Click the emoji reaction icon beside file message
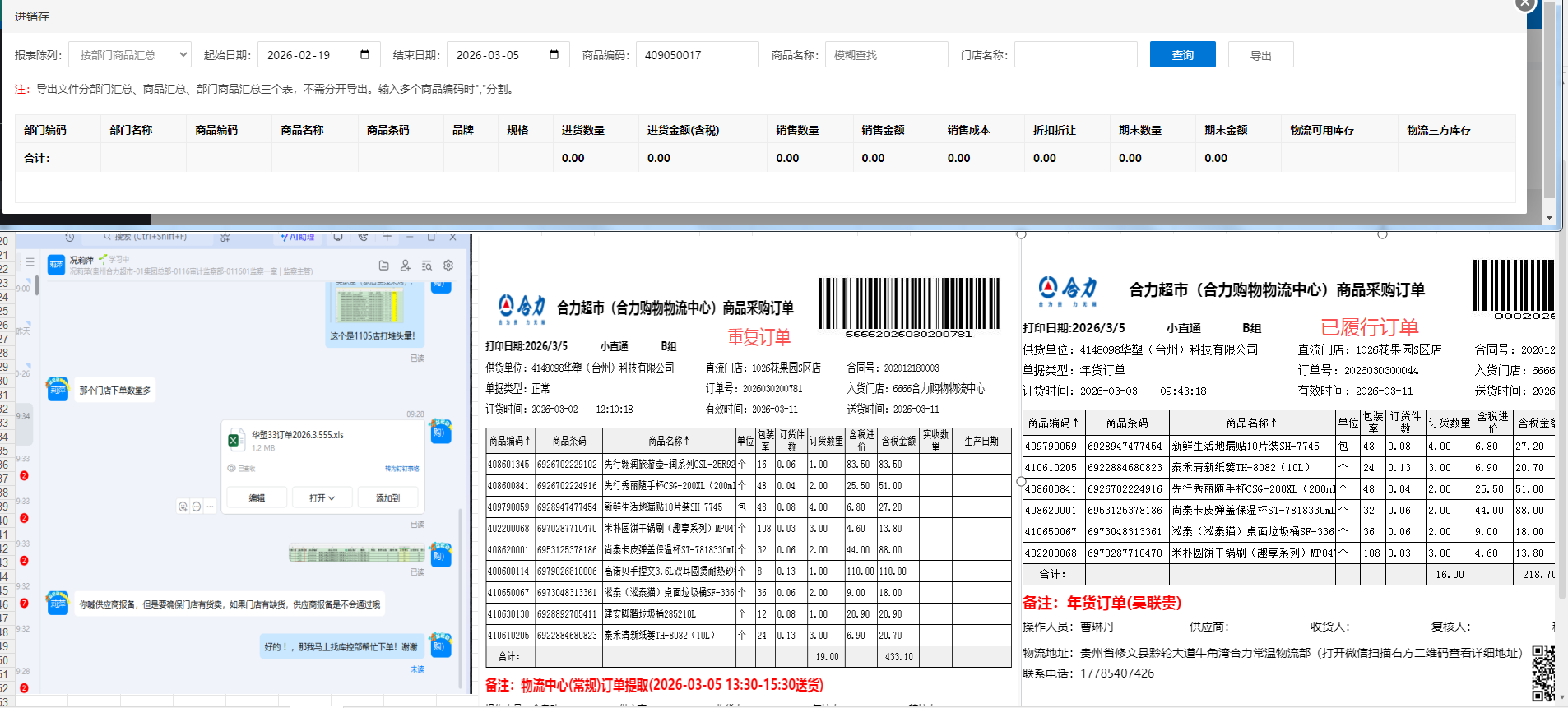Screen dimensions: 1568x708 click(183, 507)
